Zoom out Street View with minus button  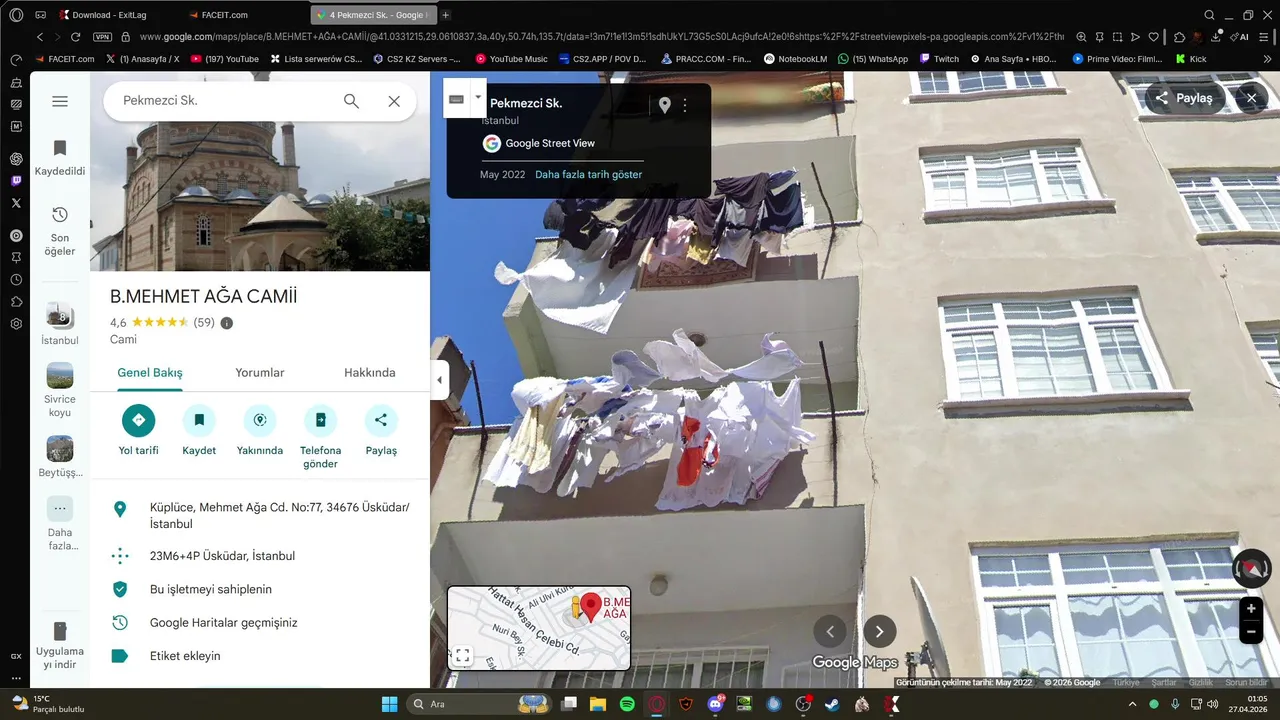tap(1251, 632)
